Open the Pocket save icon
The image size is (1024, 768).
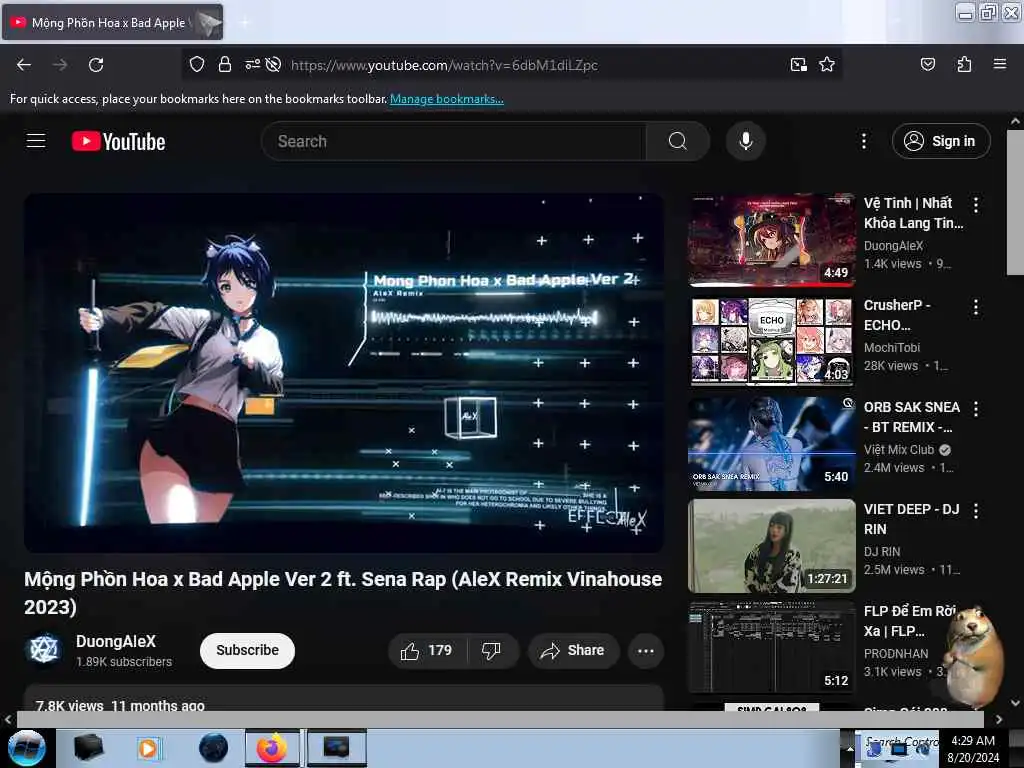[927, 64]
